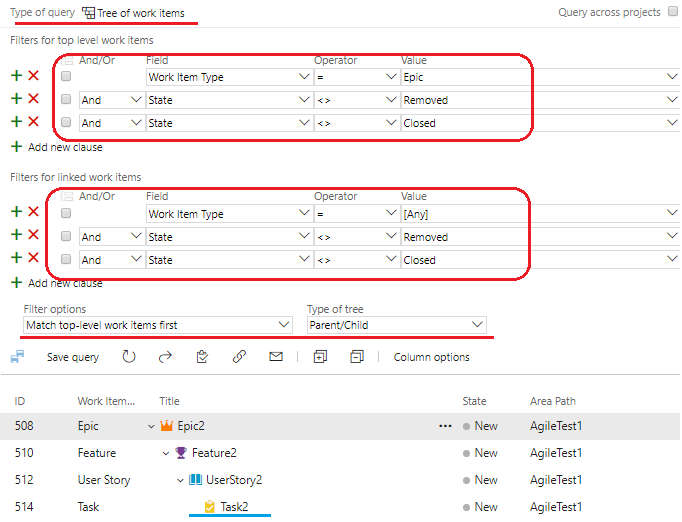Enable the Query across projects checkbox

point(671,13)
